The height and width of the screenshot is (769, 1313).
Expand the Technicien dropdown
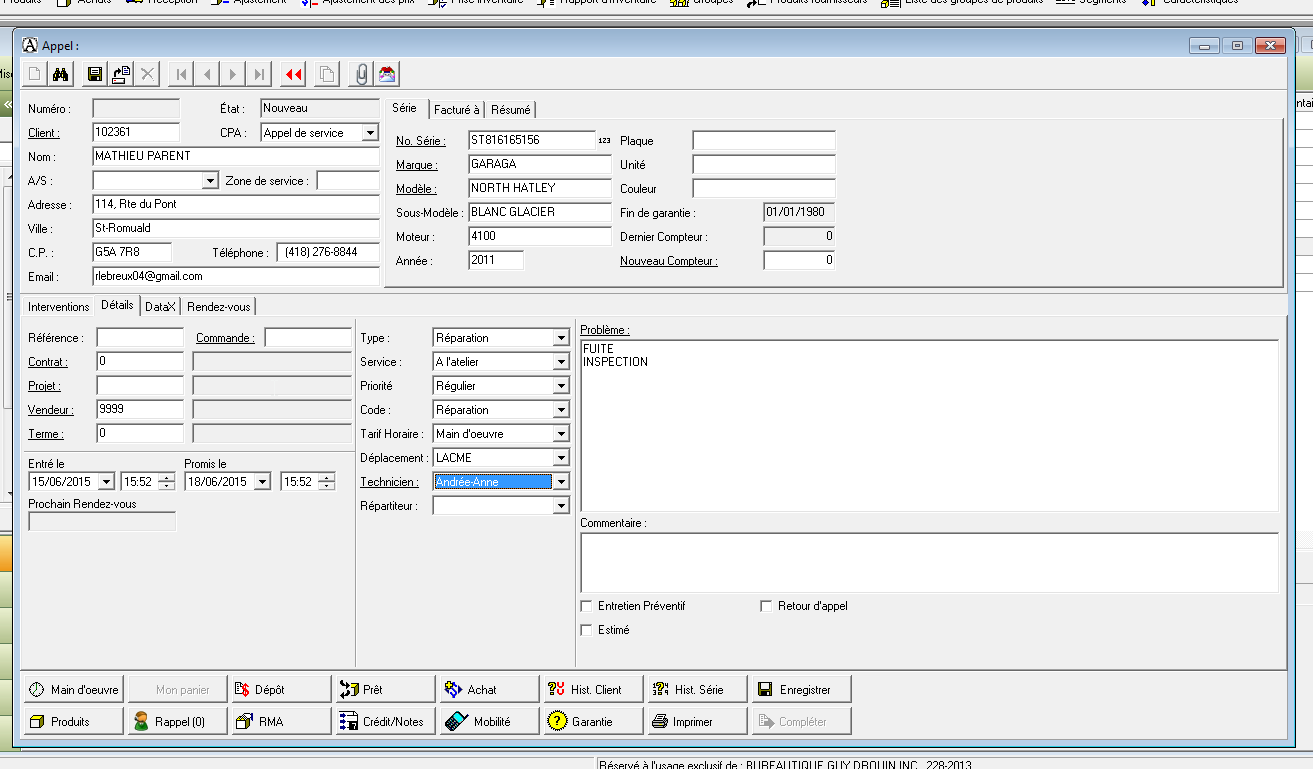(x=561, y=482)
